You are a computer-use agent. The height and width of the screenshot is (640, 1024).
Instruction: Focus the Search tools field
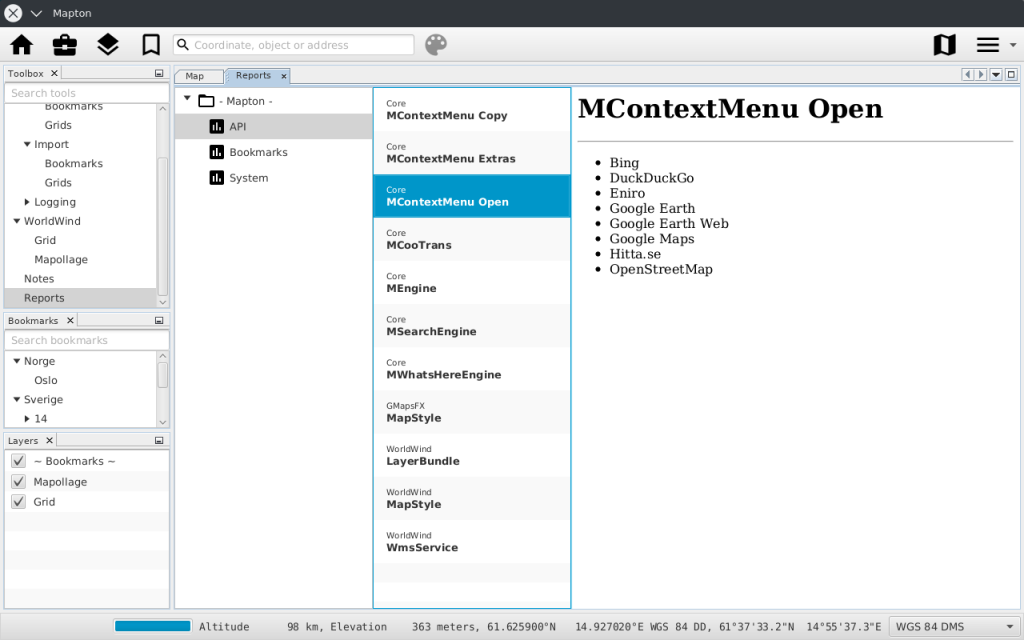click(x=87, y=93)
